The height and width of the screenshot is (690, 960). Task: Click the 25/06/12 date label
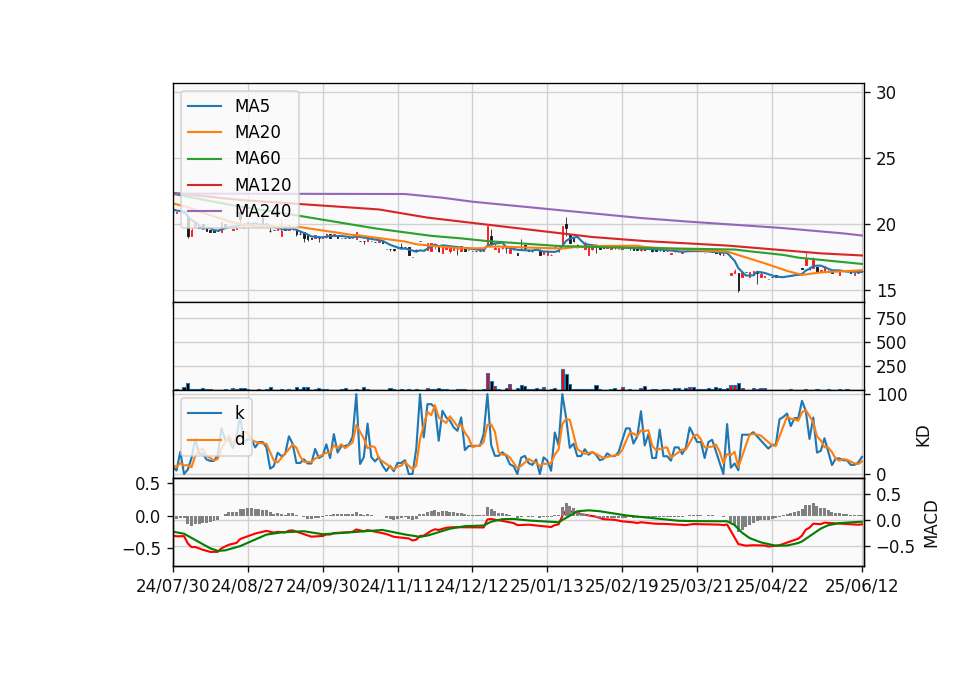pos(861,587)
